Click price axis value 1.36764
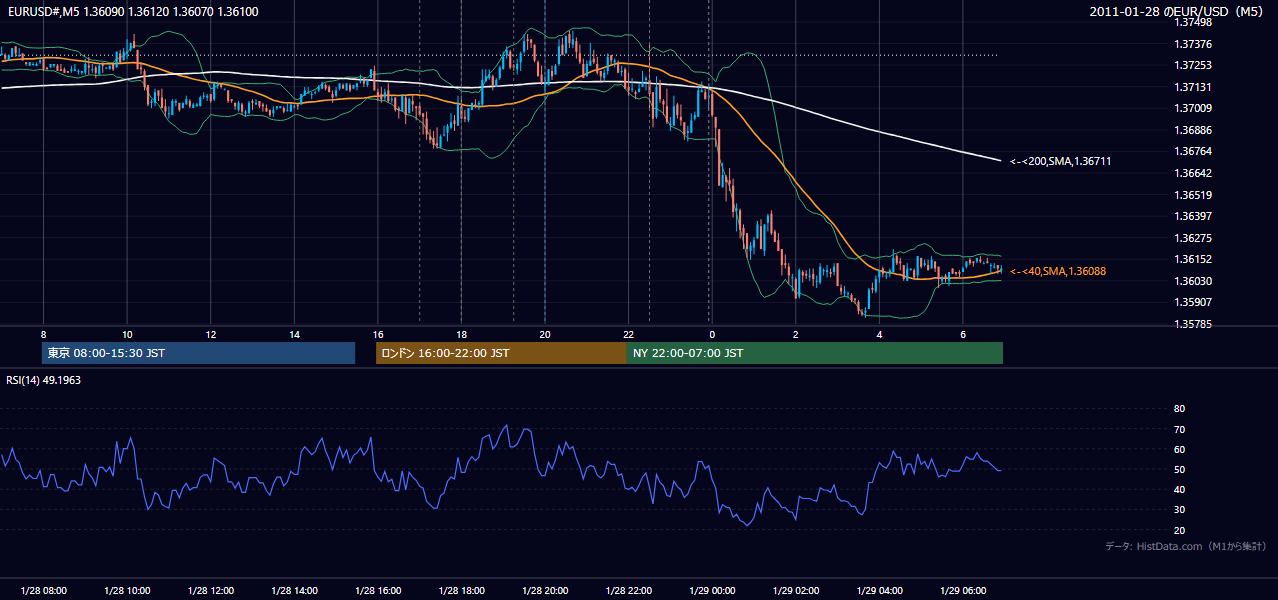The width and height of the screenshot is (1278, 600). (1193, 151)
